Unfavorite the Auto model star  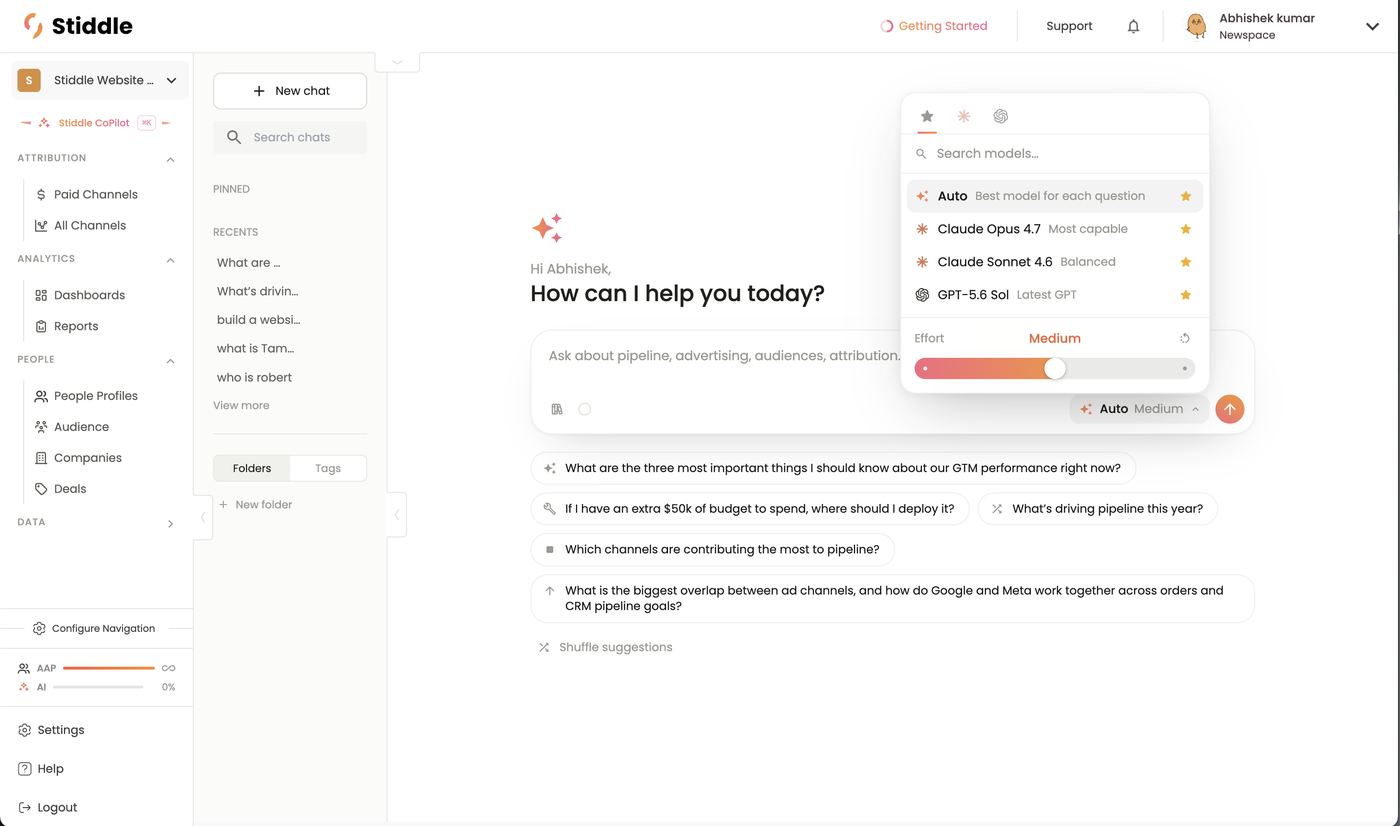1186,196
